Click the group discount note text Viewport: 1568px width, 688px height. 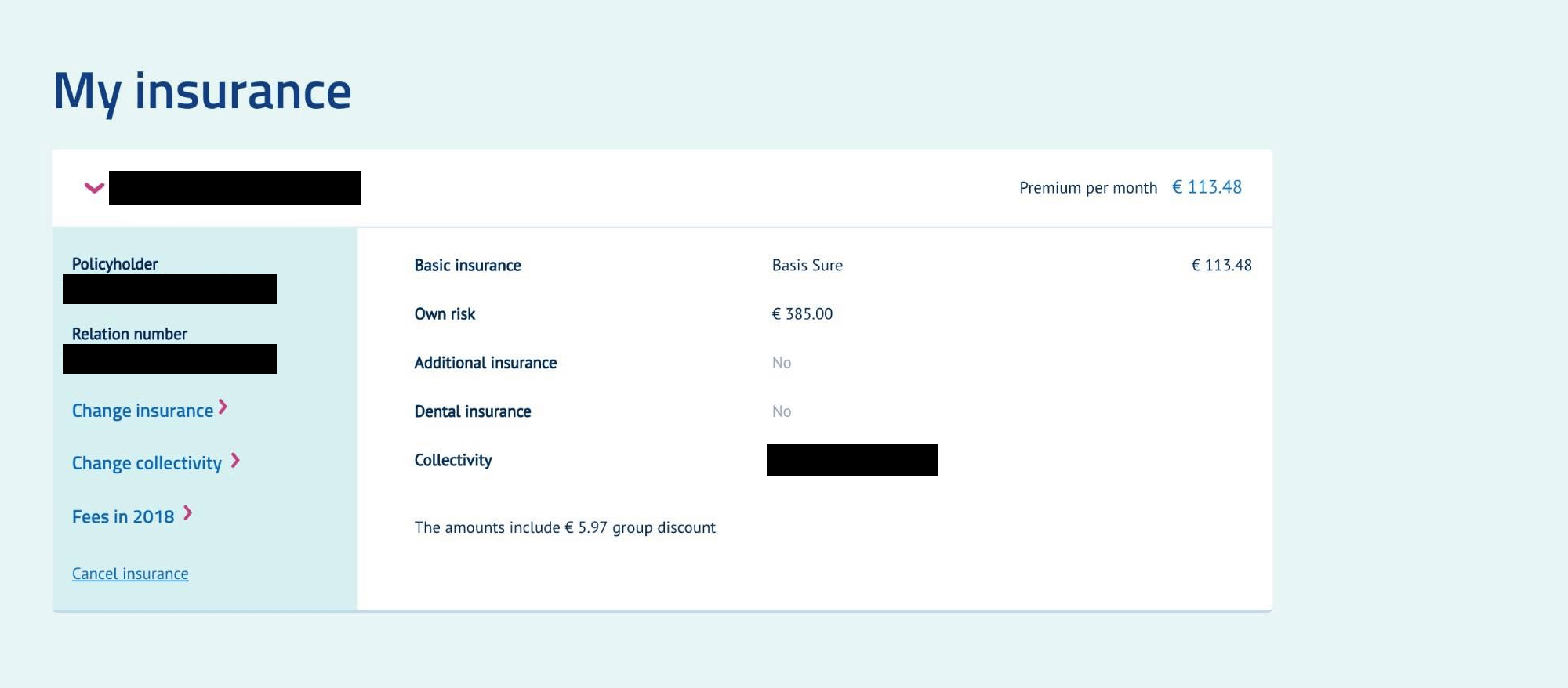click(565, 527)
